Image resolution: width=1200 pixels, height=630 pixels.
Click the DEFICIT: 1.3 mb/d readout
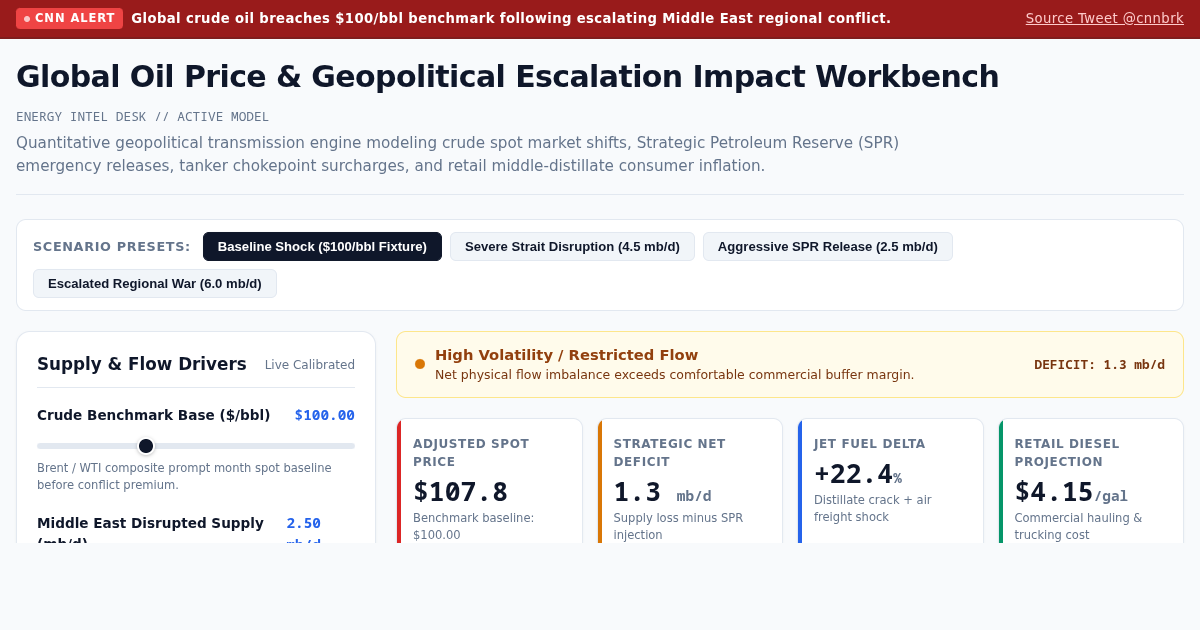tap(1099, 365)
